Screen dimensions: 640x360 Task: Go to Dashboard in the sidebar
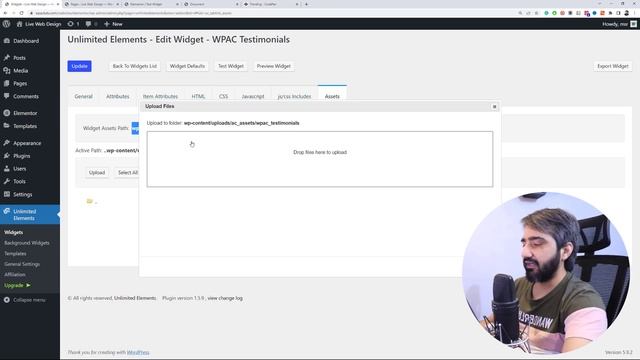[x=26, y=41]
